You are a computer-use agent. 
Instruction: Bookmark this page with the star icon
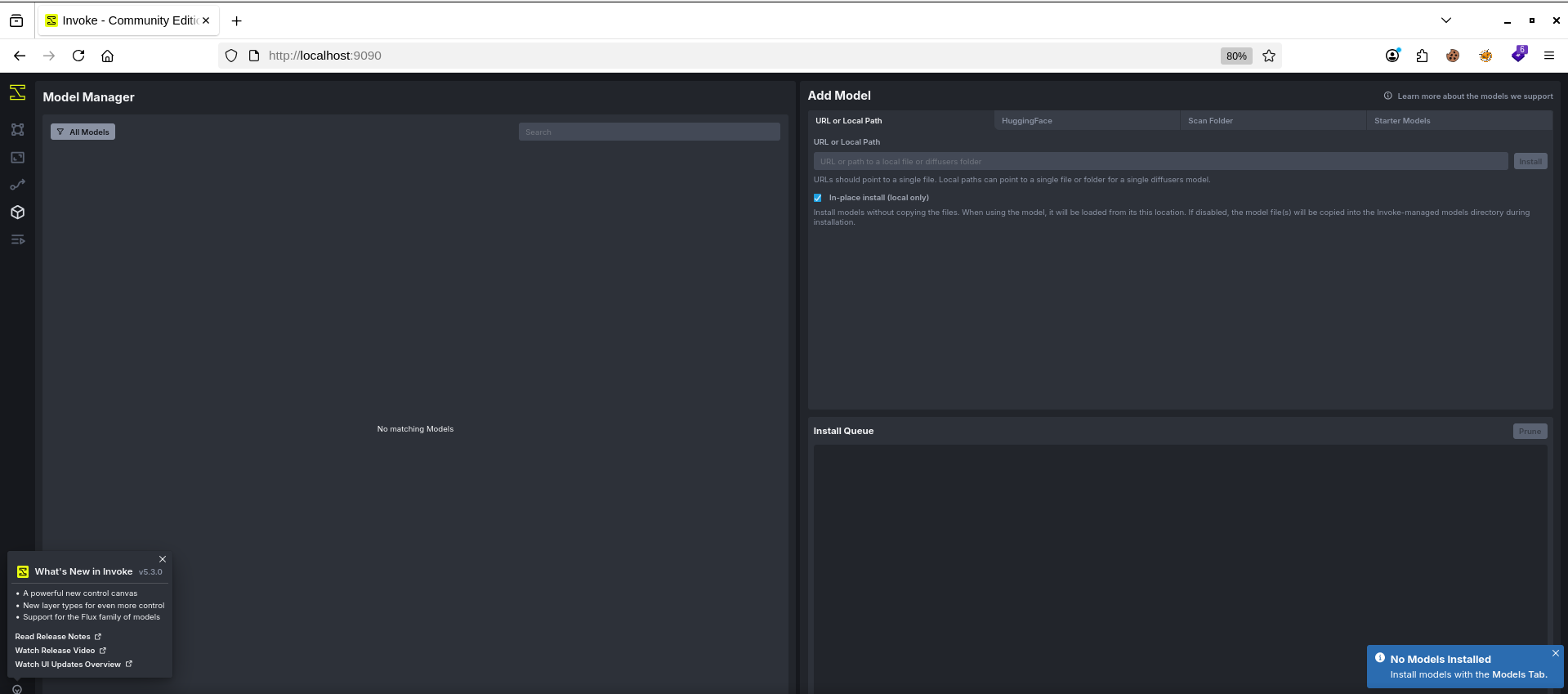1269,56
